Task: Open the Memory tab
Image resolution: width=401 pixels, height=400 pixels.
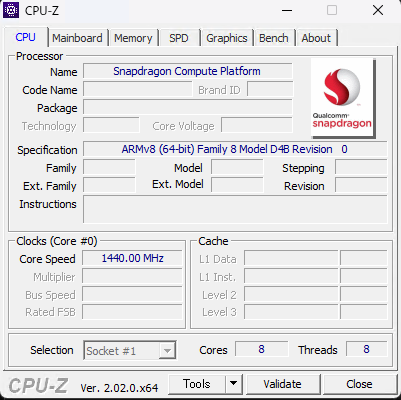Action: pyautogui.click(x=133, y=38)
